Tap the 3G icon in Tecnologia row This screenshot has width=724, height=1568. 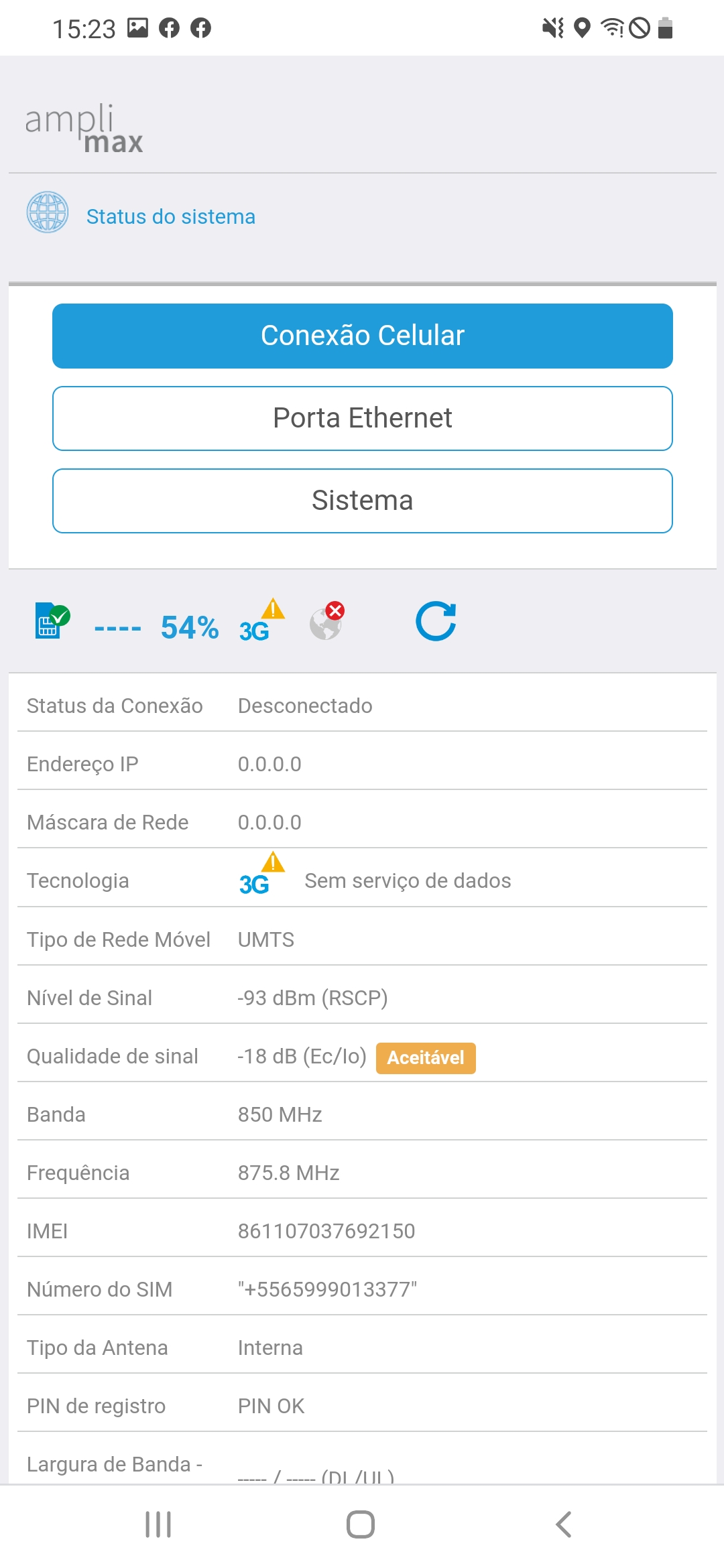pyautogui.click(x=261, y=874)
